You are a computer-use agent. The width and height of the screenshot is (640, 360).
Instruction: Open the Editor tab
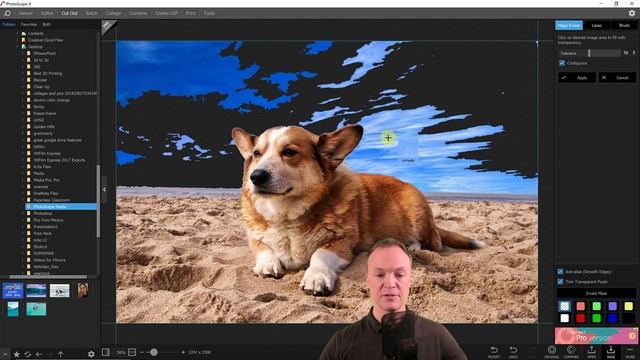click(x=47, y=13)
